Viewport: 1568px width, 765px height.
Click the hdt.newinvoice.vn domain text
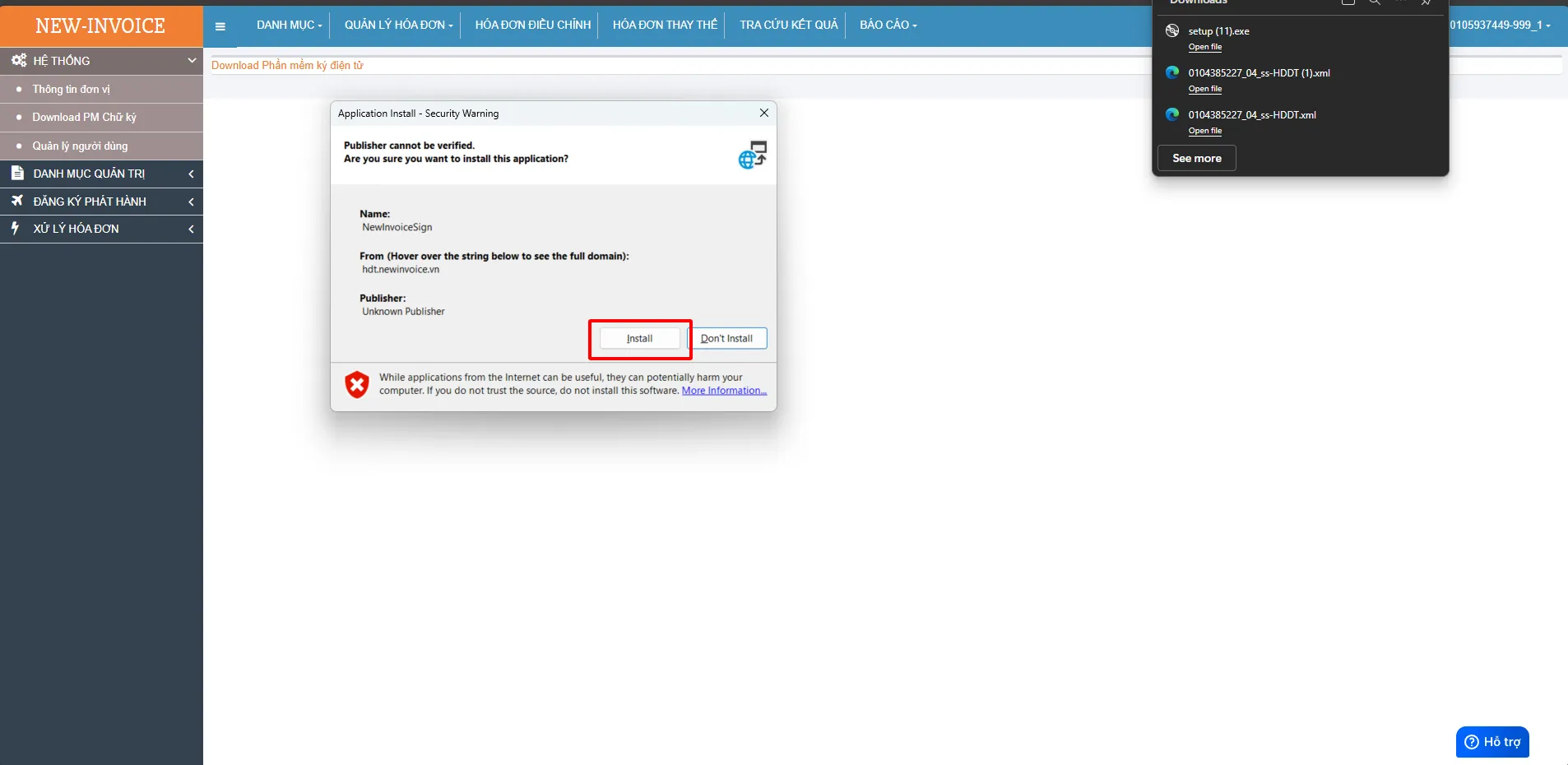click(x=401, y=270)
